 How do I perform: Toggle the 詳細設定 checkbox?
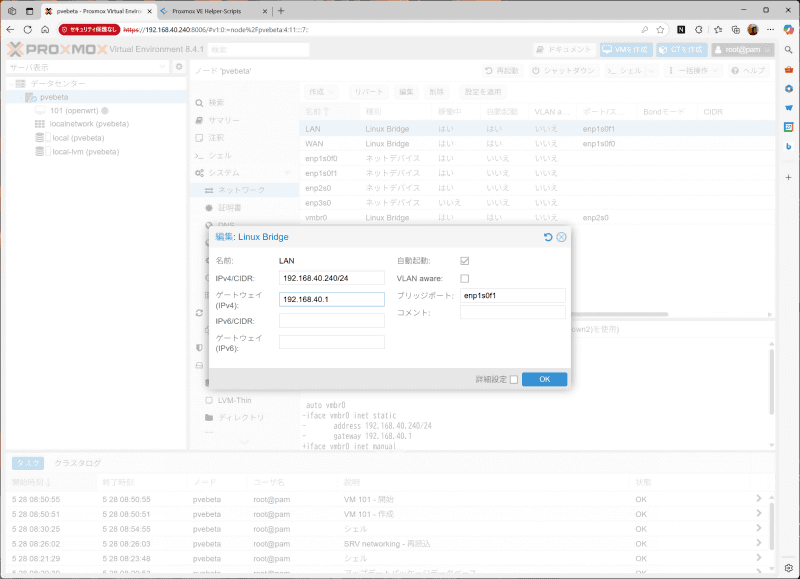click(x=514, y=380)
